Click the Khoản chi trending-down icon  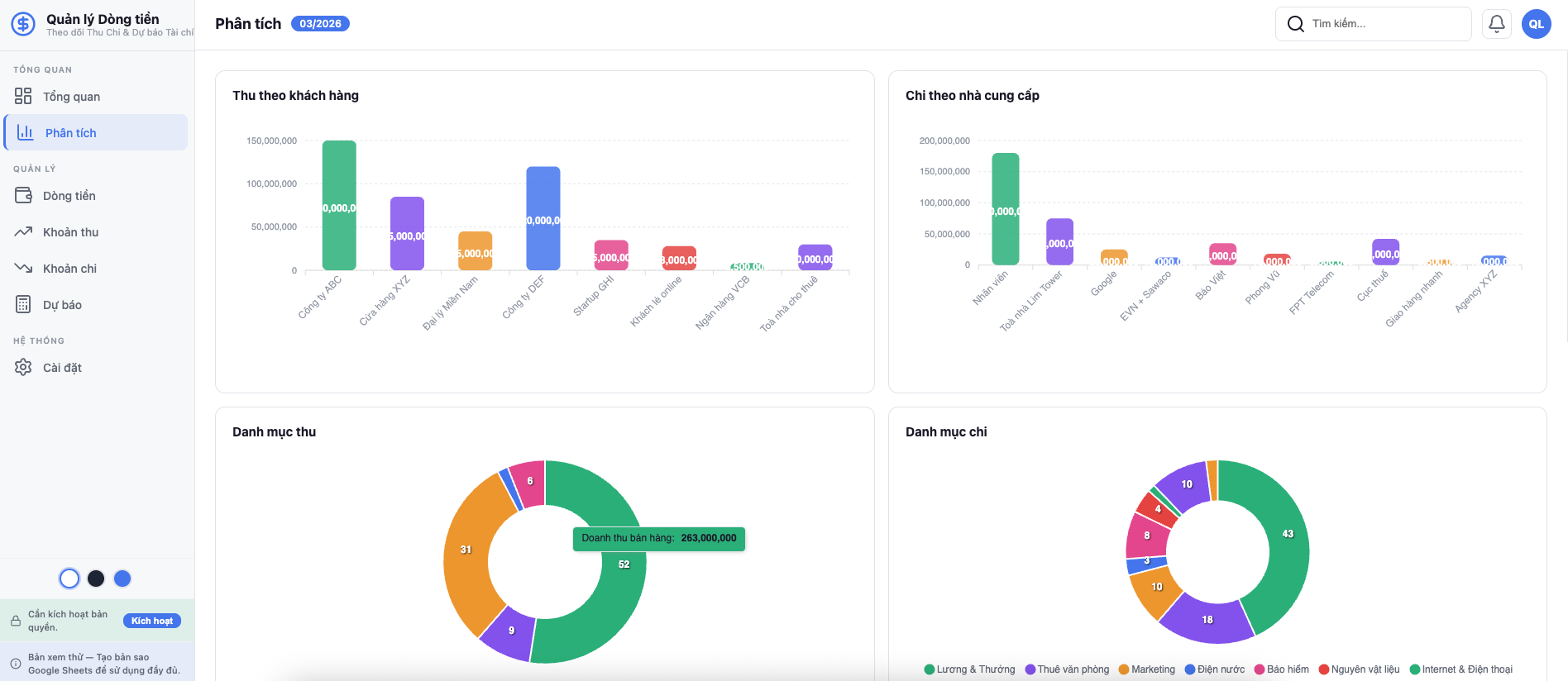tap(23, 269)
